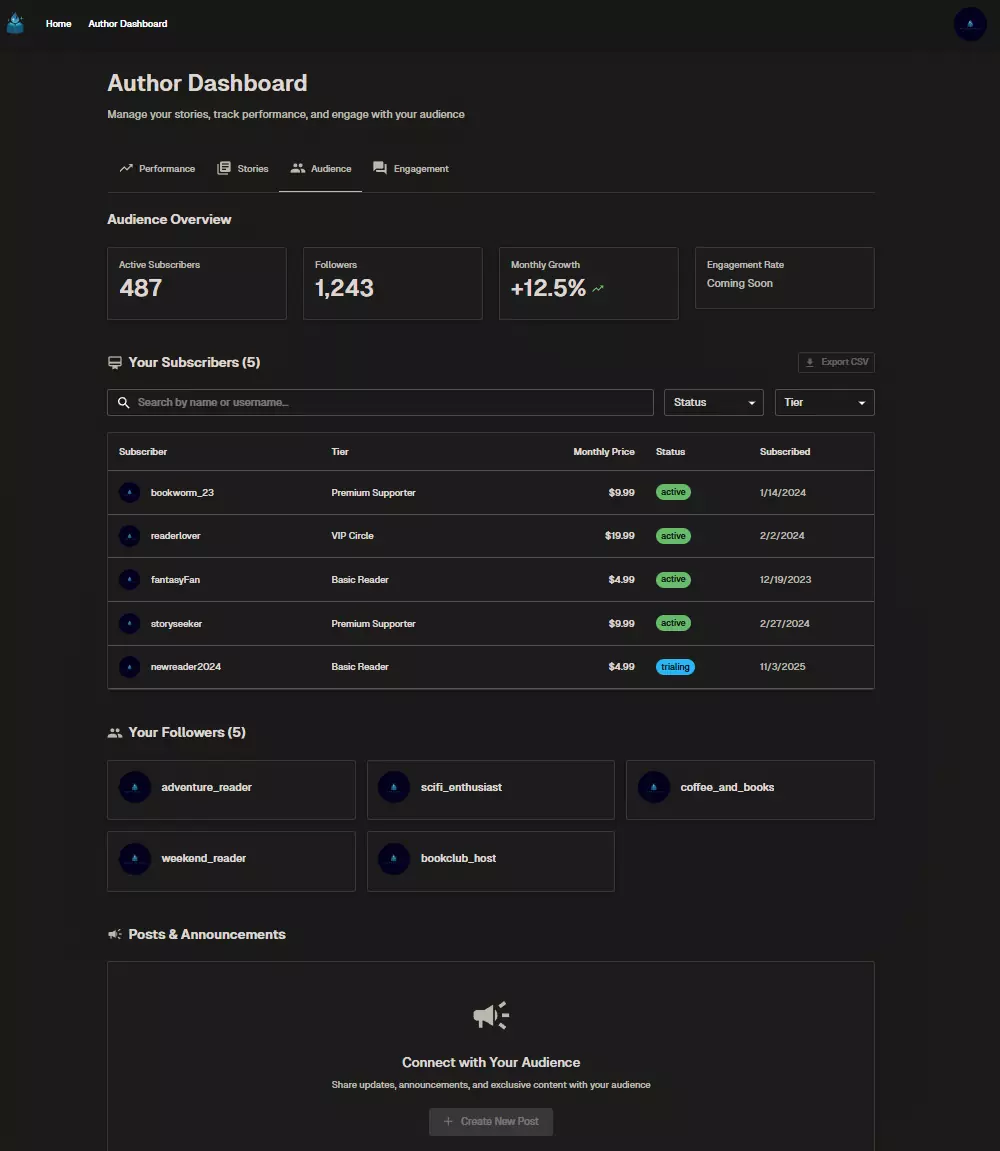Click the monitor icon next to Your Subscribers
Image resolution: width=1000 pixels, height=1151 pixels.
(114, 361)
